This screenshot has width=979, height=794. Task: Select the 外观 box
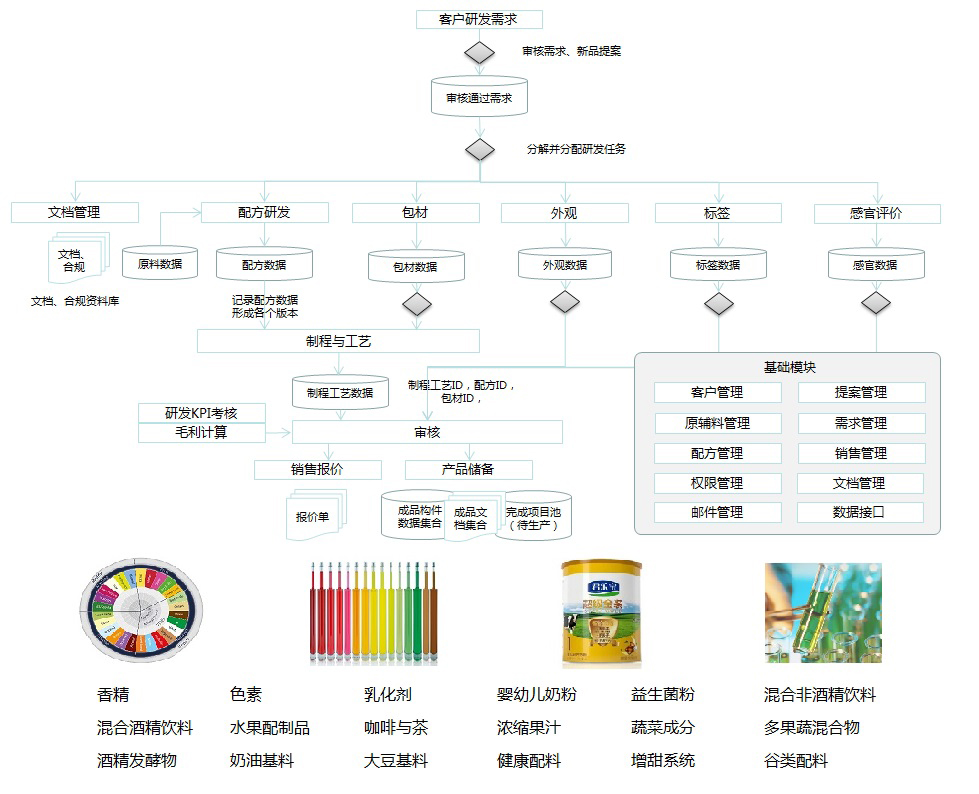pos(565,213)
